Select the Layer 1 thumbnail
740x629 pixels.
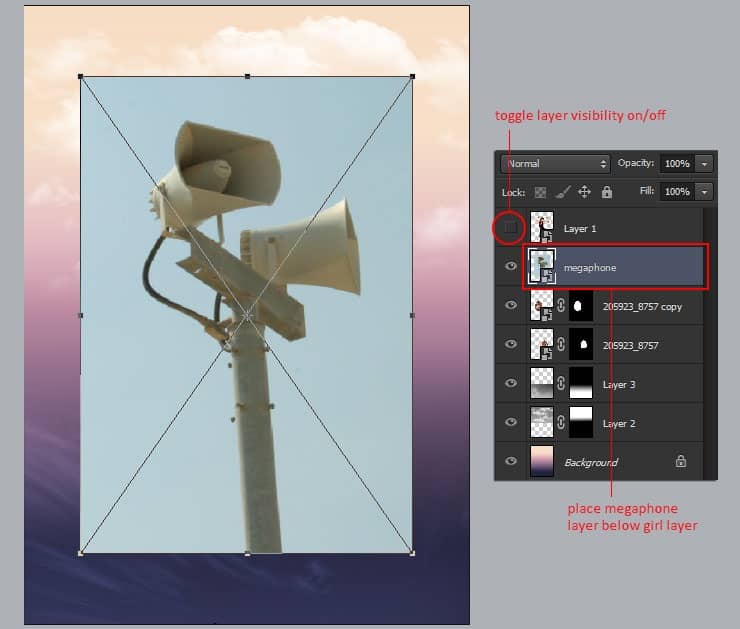[x=542, y=227]
